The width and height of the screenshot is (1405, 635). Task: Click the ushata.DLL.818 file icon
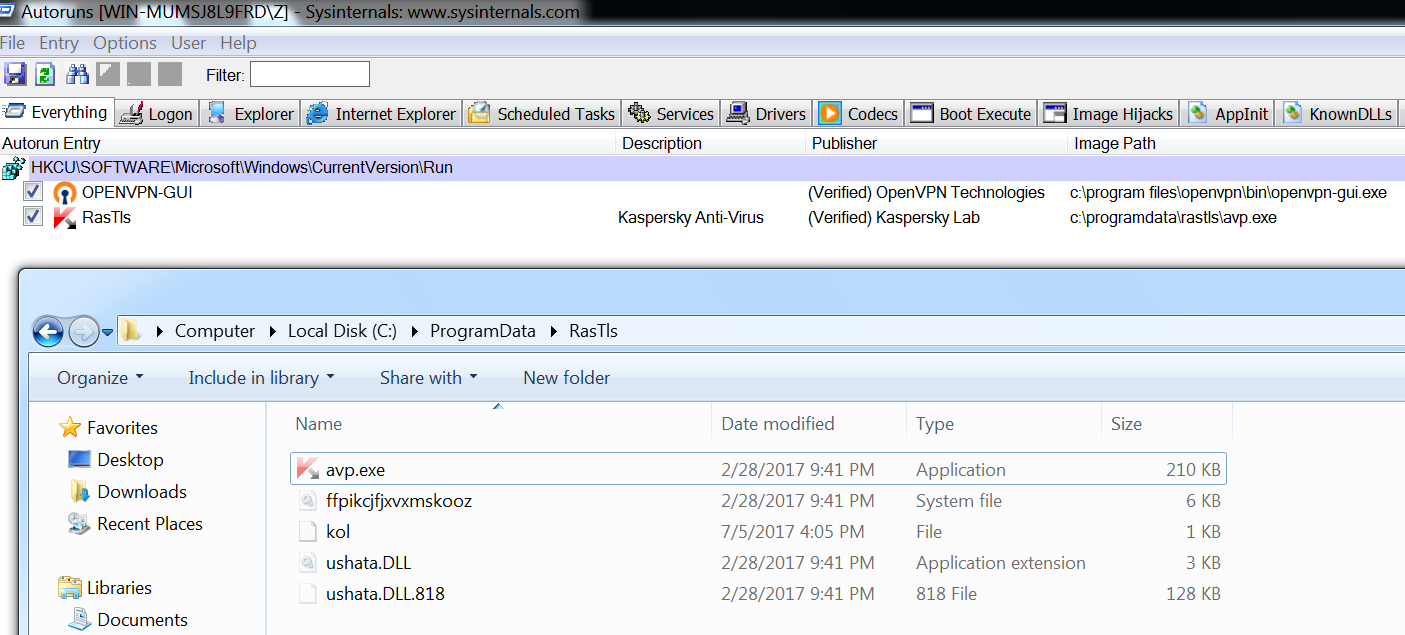tap(309, 594)
